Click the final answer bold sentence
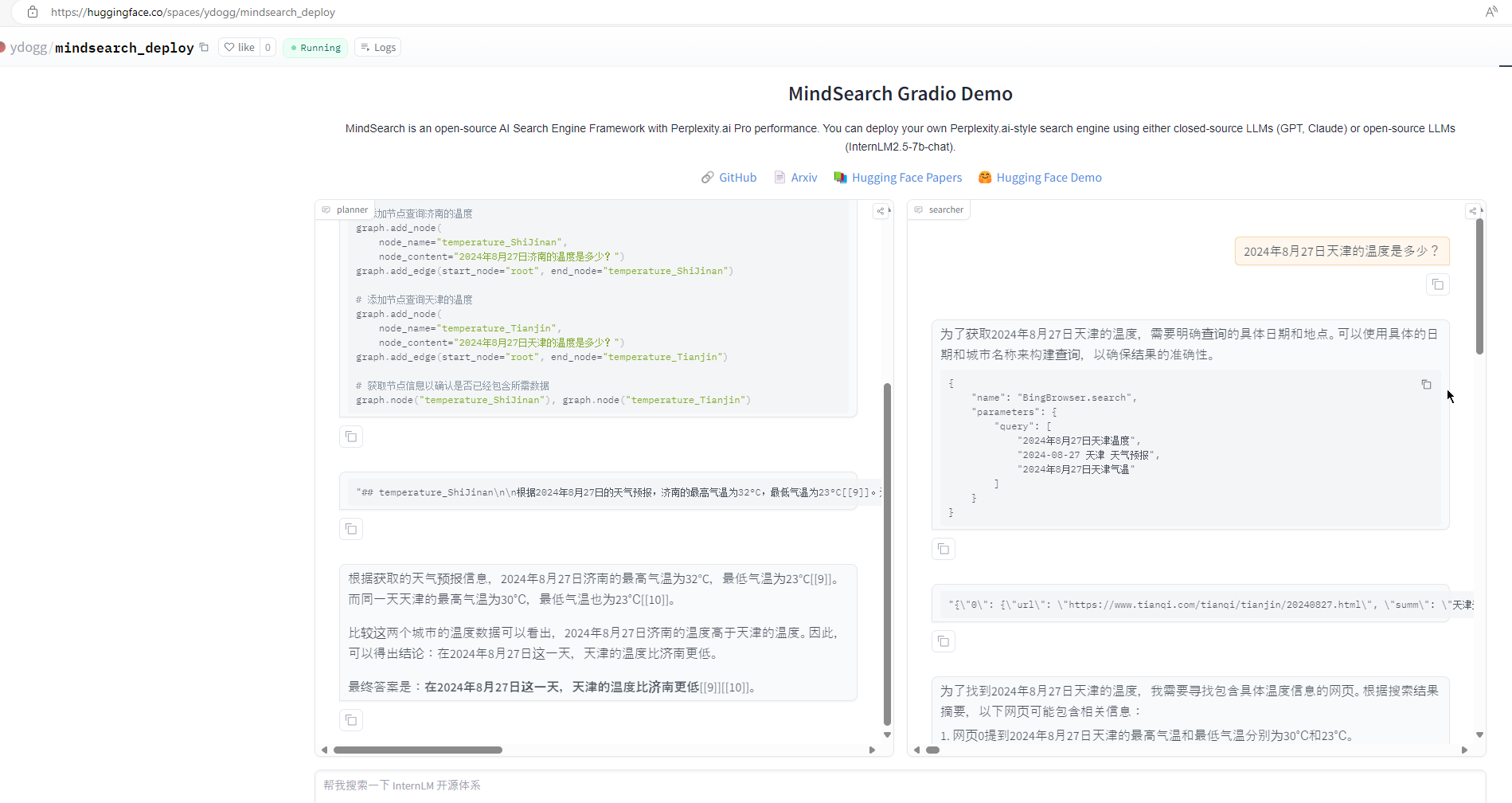The image size is (1512, 803). click(x=562, y=687)
